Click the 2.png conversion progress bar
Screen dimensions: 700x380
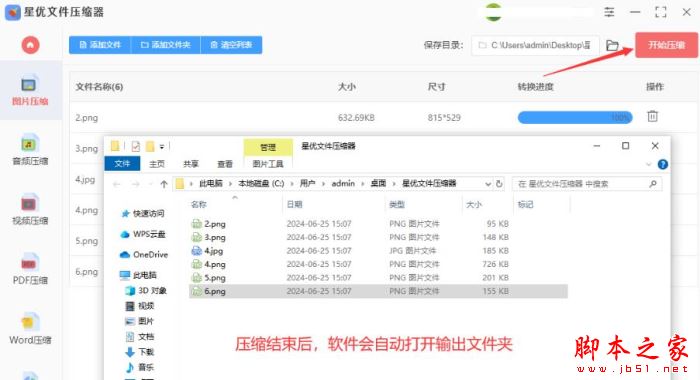click(x=575, y=117)
